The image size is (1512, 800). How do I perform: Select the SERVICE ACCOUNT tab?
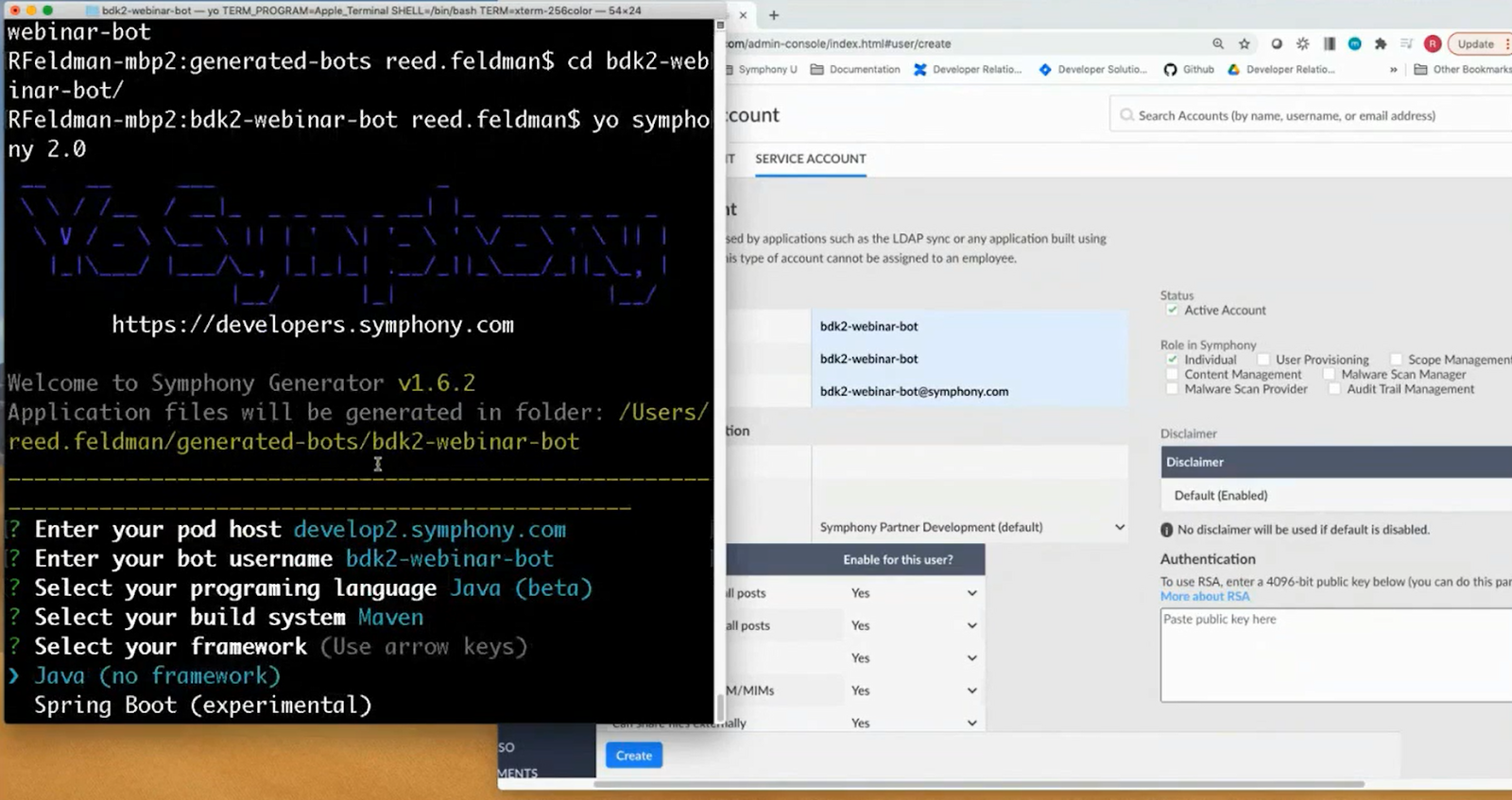[810, 159]
